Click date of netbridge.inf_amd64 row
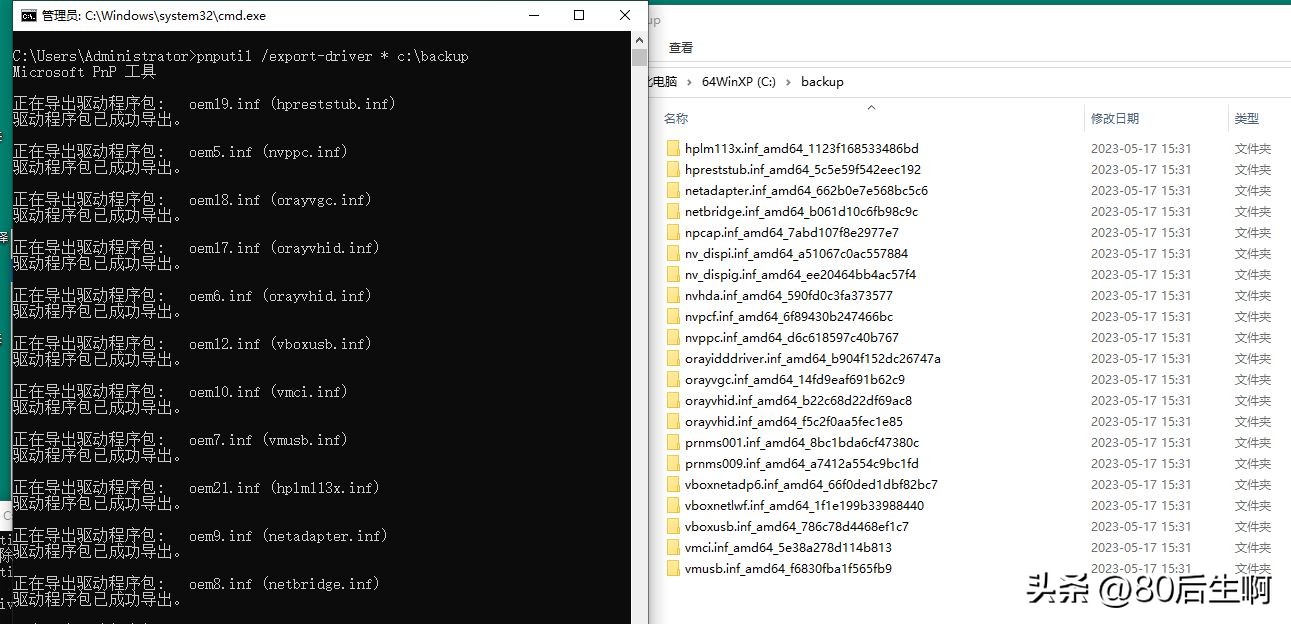This screenshot has width=1291, height=624. pyautogui.click(x=1141, y=212)
